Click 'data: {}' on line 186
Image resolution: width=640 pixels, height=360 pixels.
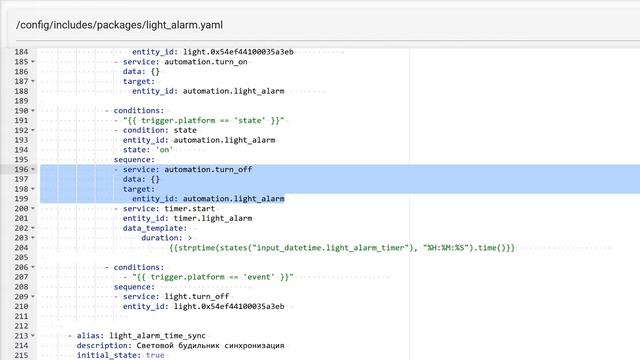click(x=141, y=71)
